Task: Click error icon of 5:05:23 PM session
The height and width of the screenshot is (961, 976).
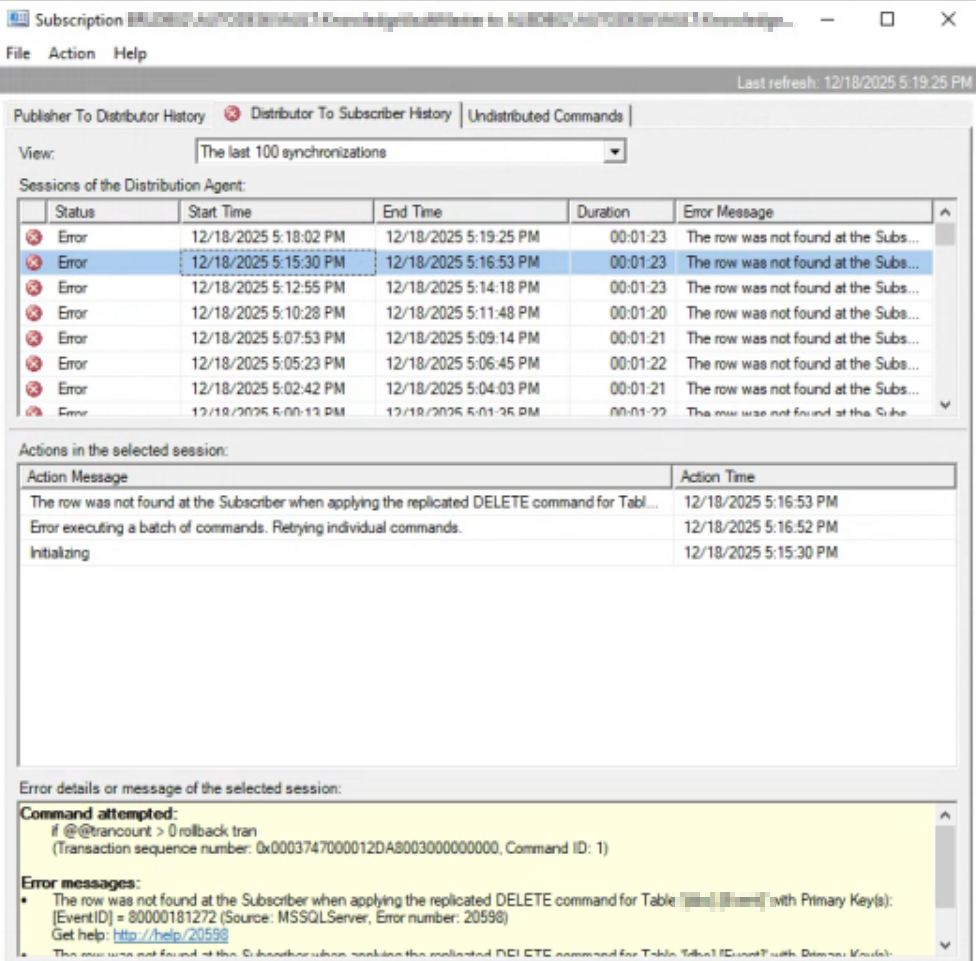Action: click(34, 363)
